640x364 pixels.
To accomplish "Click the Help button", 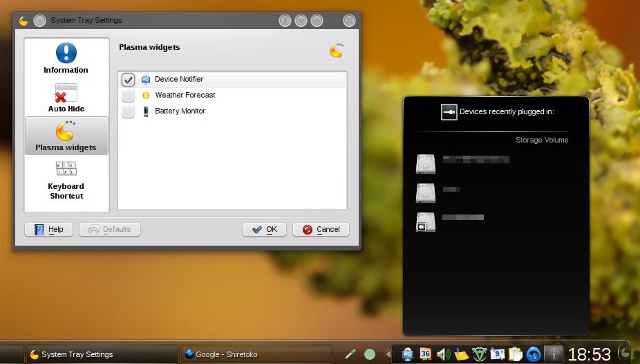I will [49, 230].
